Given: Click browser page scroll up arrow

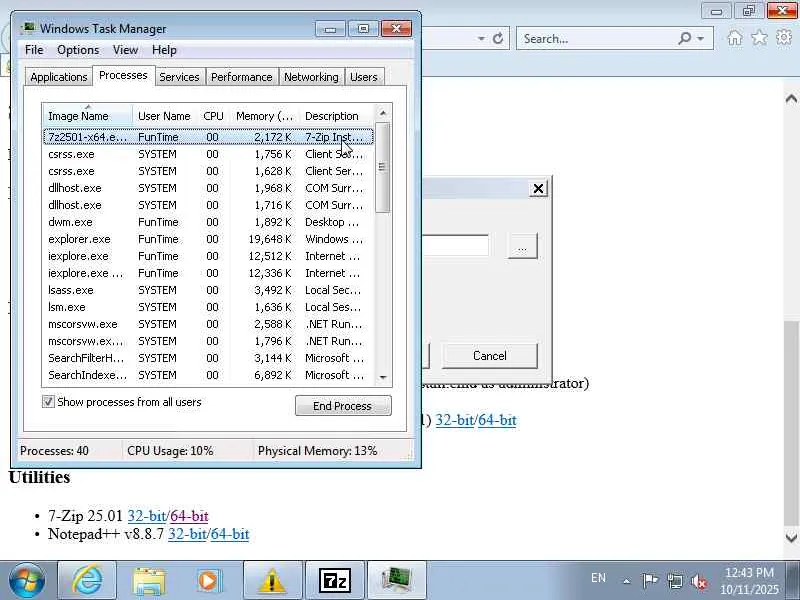Looking at the screenshot, I should click(x=791, y=98).
